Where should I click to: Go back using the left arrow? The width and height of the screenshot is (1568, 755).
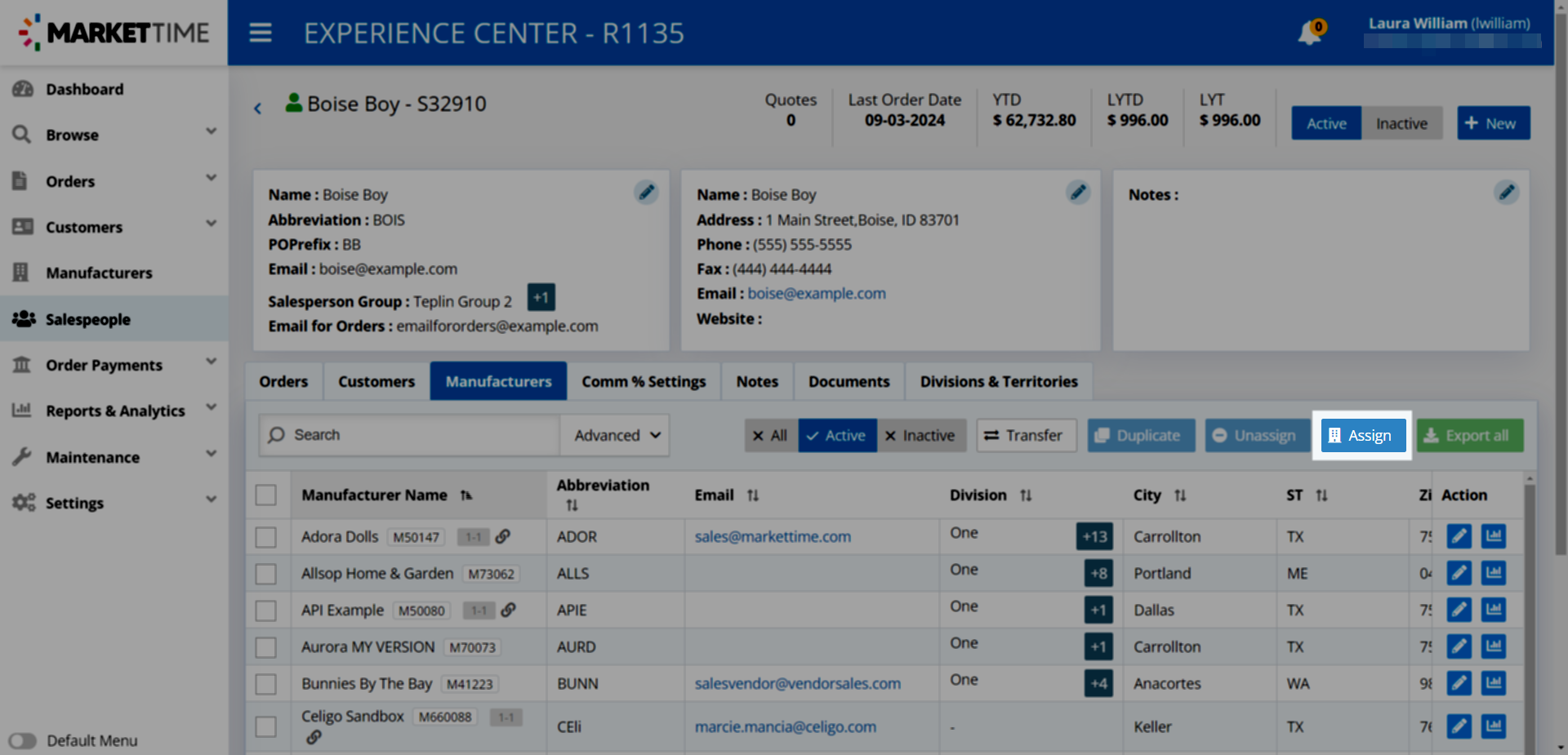click(257, 108)
